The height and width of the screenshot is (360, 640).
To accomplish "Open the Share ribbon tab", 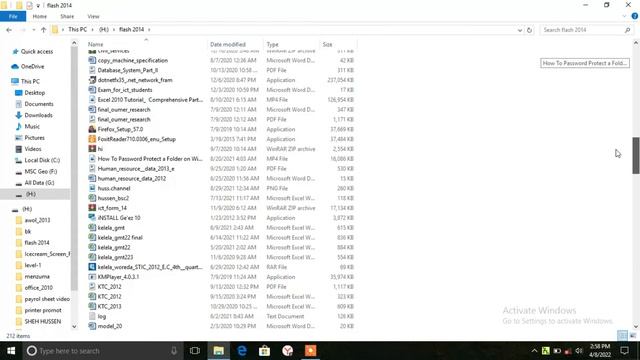I will (67, 16).
